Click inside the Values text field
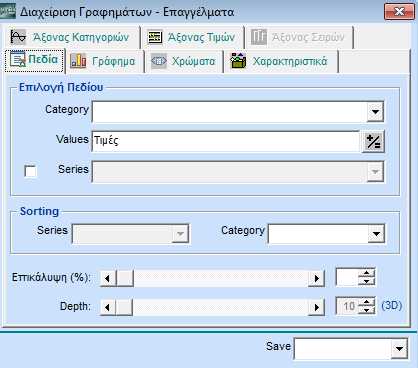Screen dimensions: 418x368 tap(226, 141)
